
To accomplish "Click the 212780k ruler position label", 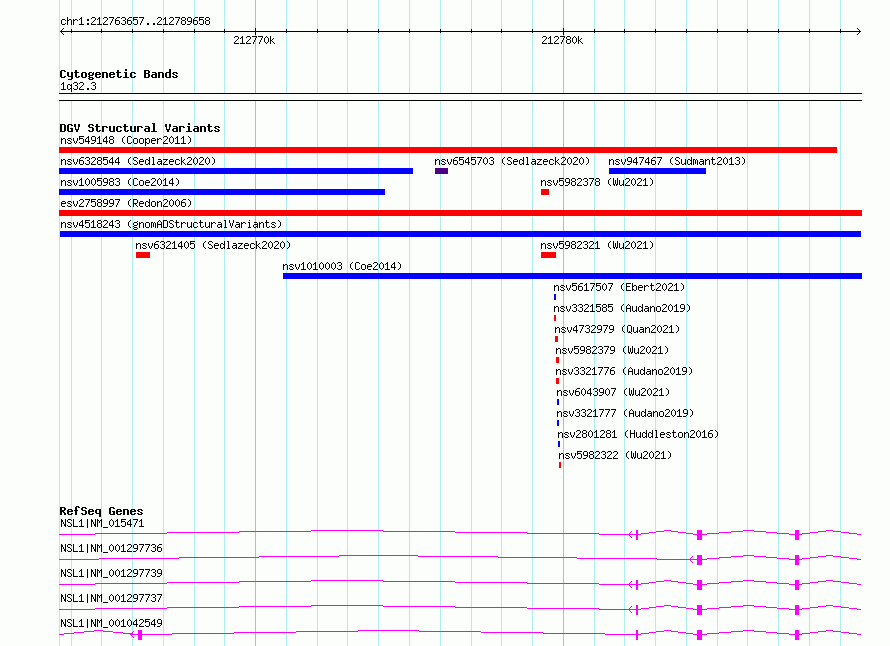I will [x=562, y=40].
